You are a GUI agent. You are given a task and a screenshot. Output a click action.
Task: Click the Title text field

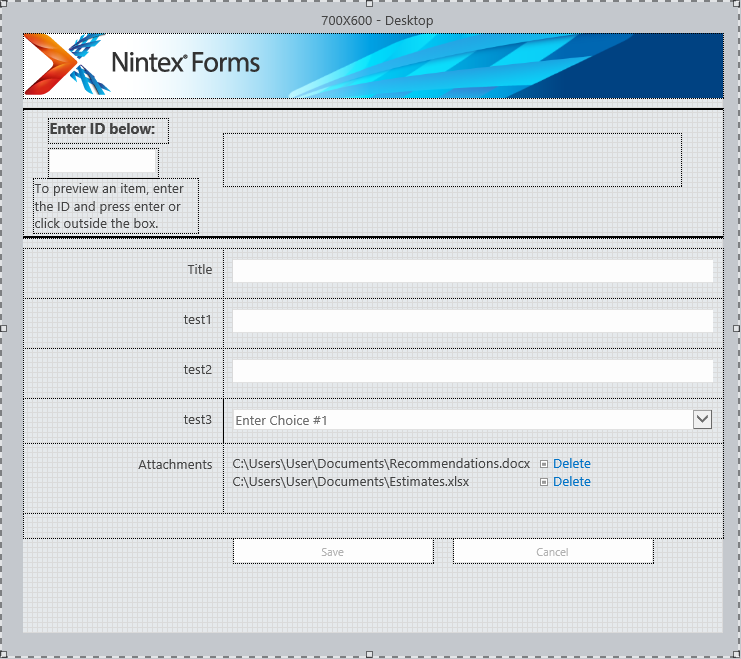473,271
